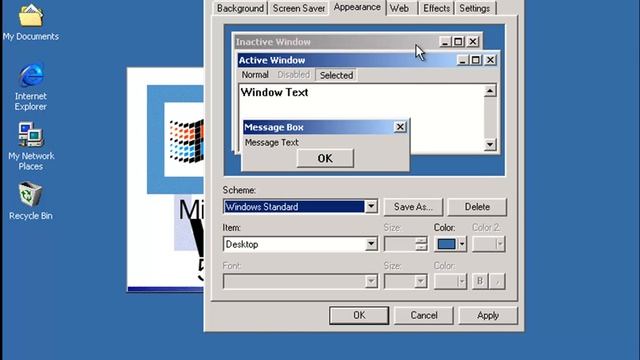Click Normal menu item in preview
640x360 pixels.
coord(255,75)
